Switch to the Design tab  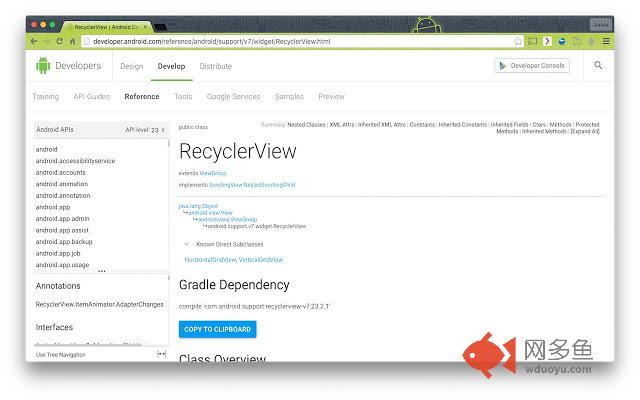click(132, 66)
